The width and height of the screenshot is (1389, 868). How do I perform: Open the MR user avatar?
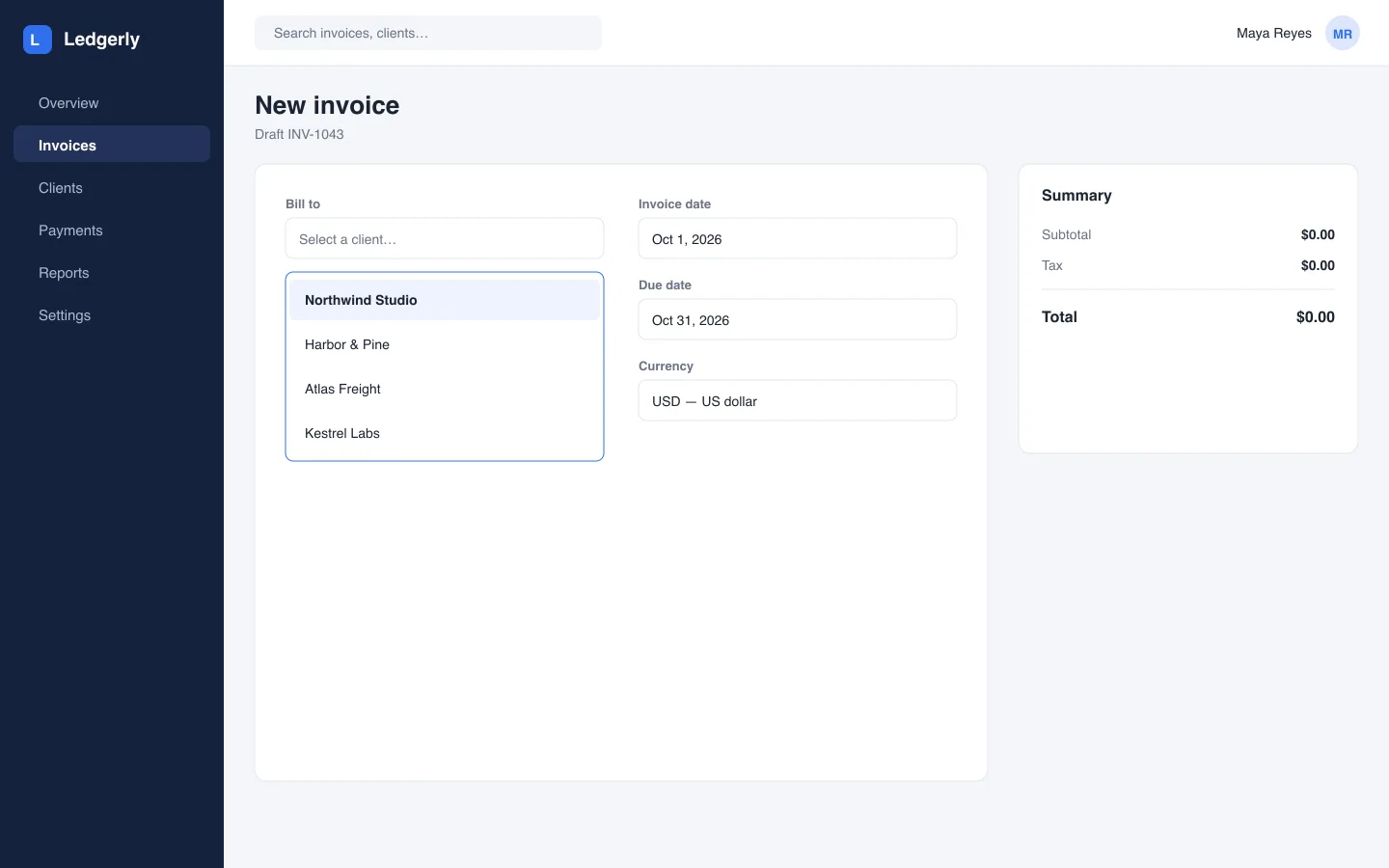click(x=1343, y=34)
